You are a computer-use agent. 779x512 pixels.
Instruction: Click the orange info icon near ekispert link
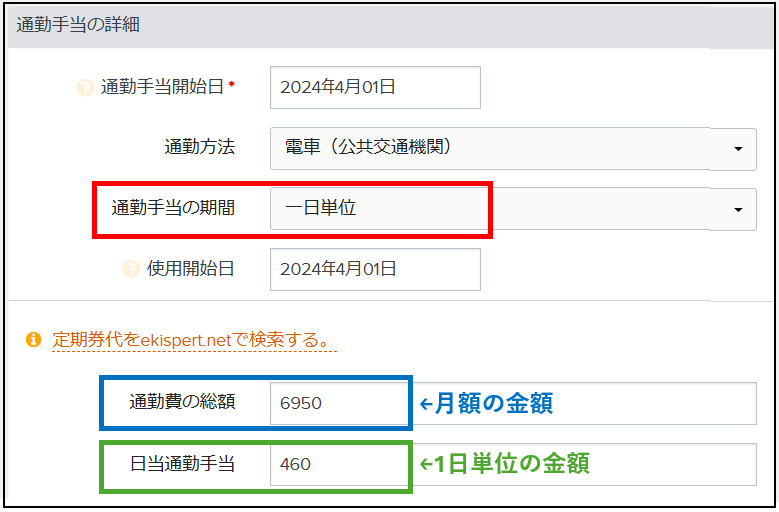(34, 340)
